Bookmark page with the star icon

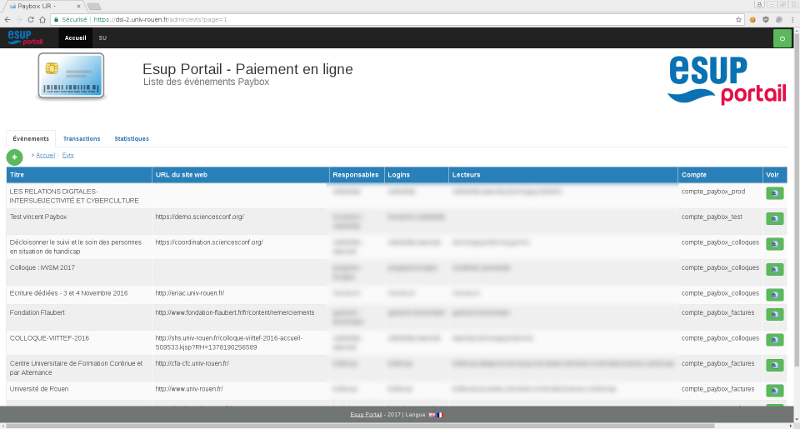point(738,19)
